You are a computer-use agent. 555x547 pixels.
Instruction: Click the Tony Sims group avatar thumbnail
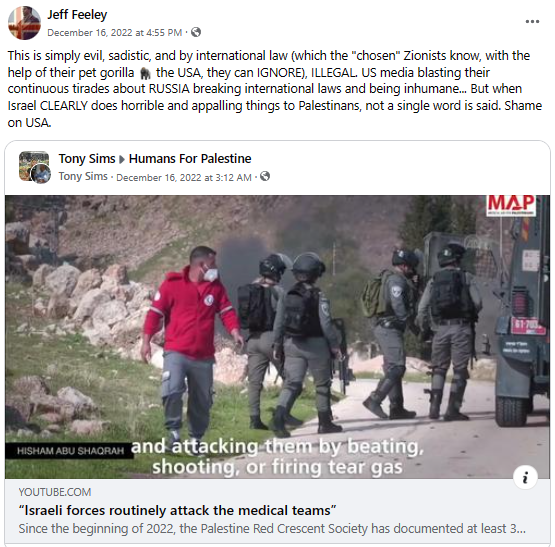pyautogui.click(x=34, y=167)
